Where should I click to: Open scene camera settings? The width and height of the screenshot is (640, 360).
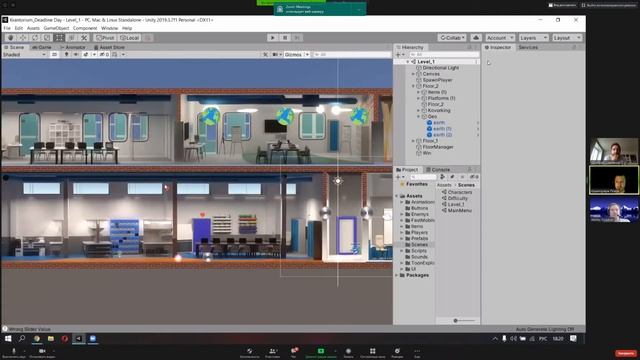pos(276,55)
